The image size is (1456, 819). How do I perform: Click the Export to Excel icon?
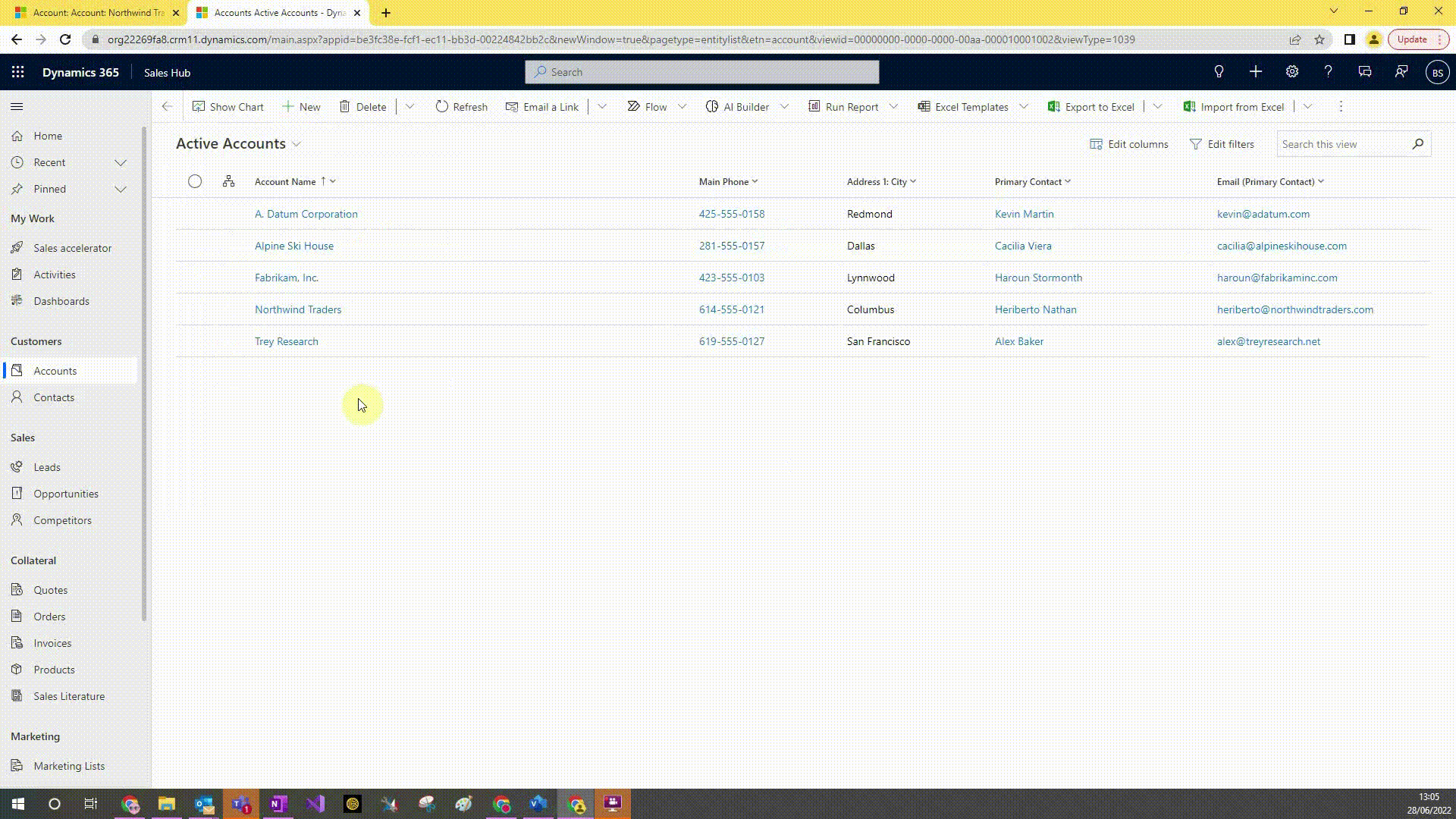[1053, 107]
